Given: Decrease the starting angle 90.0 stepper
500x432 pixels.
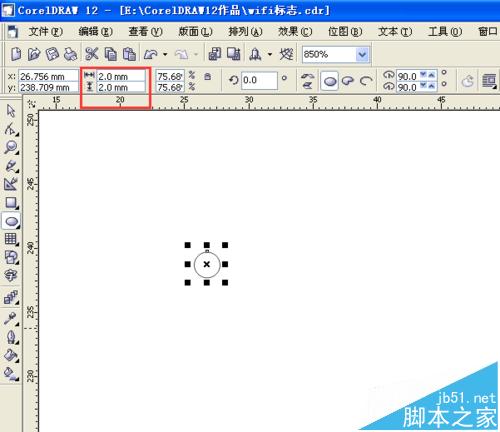Looking at the screenshot, I should click(x=423, y=75).
